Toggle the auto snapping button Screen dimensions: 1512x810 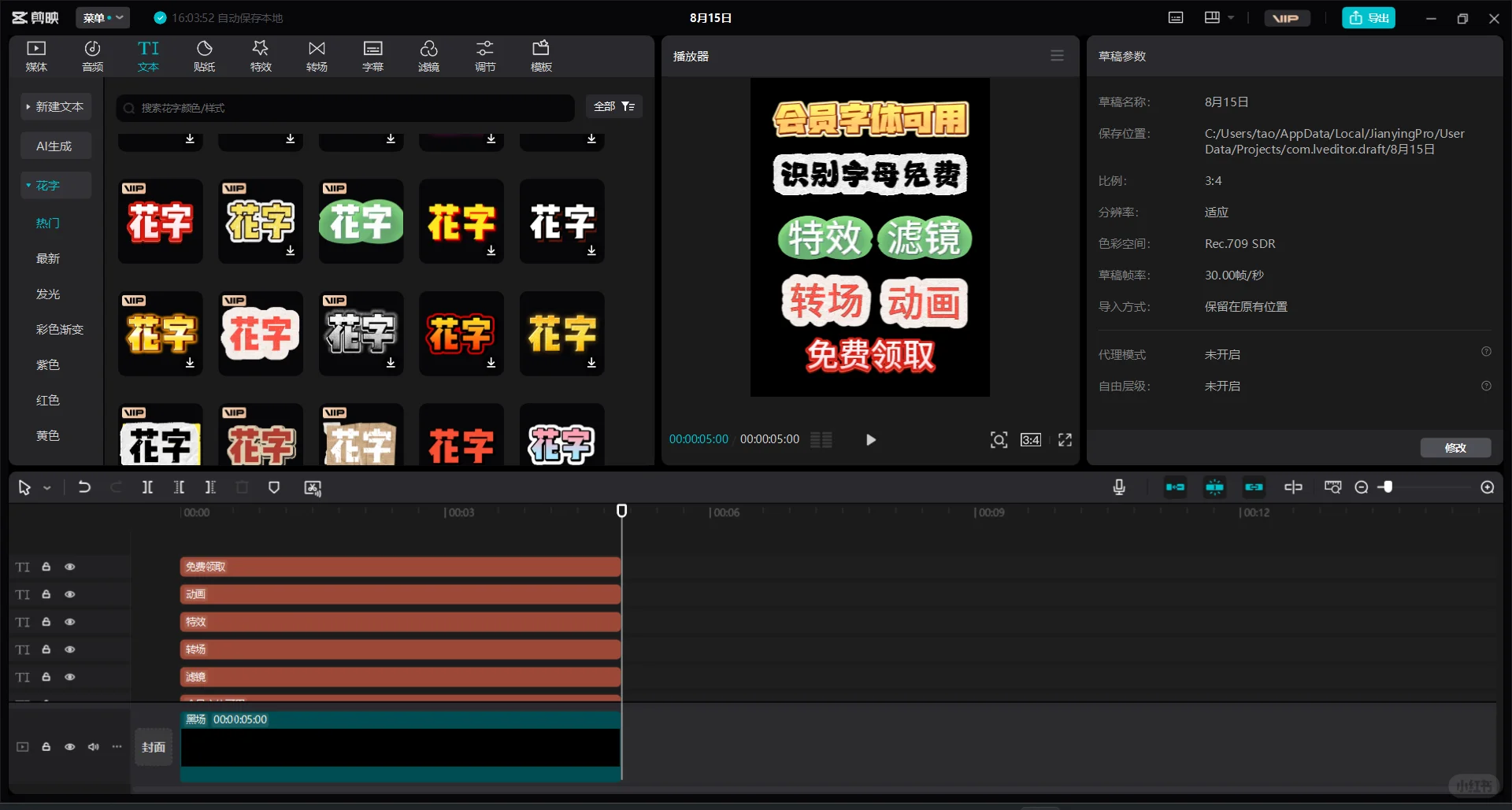(1214, 487)
